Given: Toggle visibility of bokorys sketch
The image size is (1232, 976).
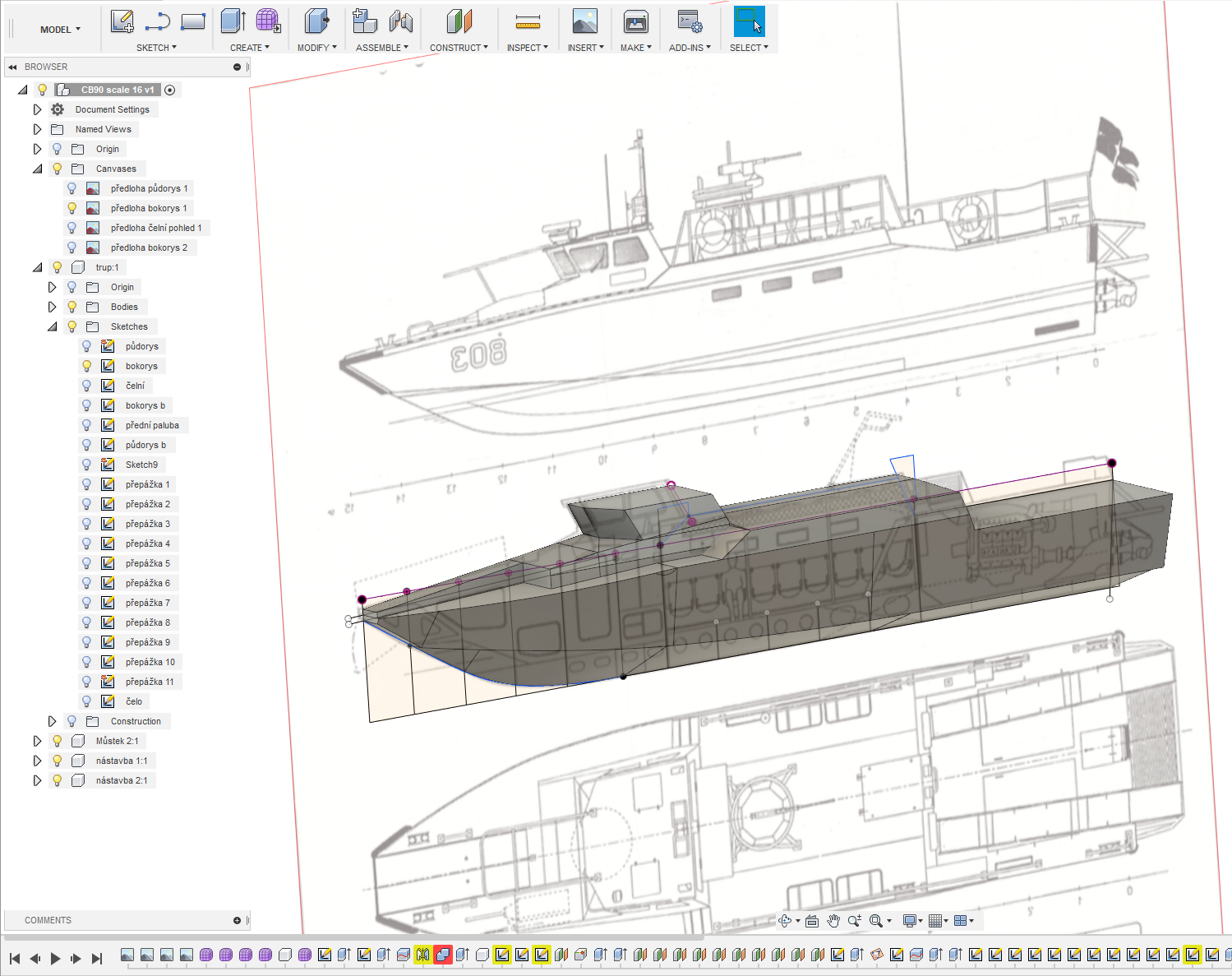Looking at the screenshot, I should click(86, 366).
